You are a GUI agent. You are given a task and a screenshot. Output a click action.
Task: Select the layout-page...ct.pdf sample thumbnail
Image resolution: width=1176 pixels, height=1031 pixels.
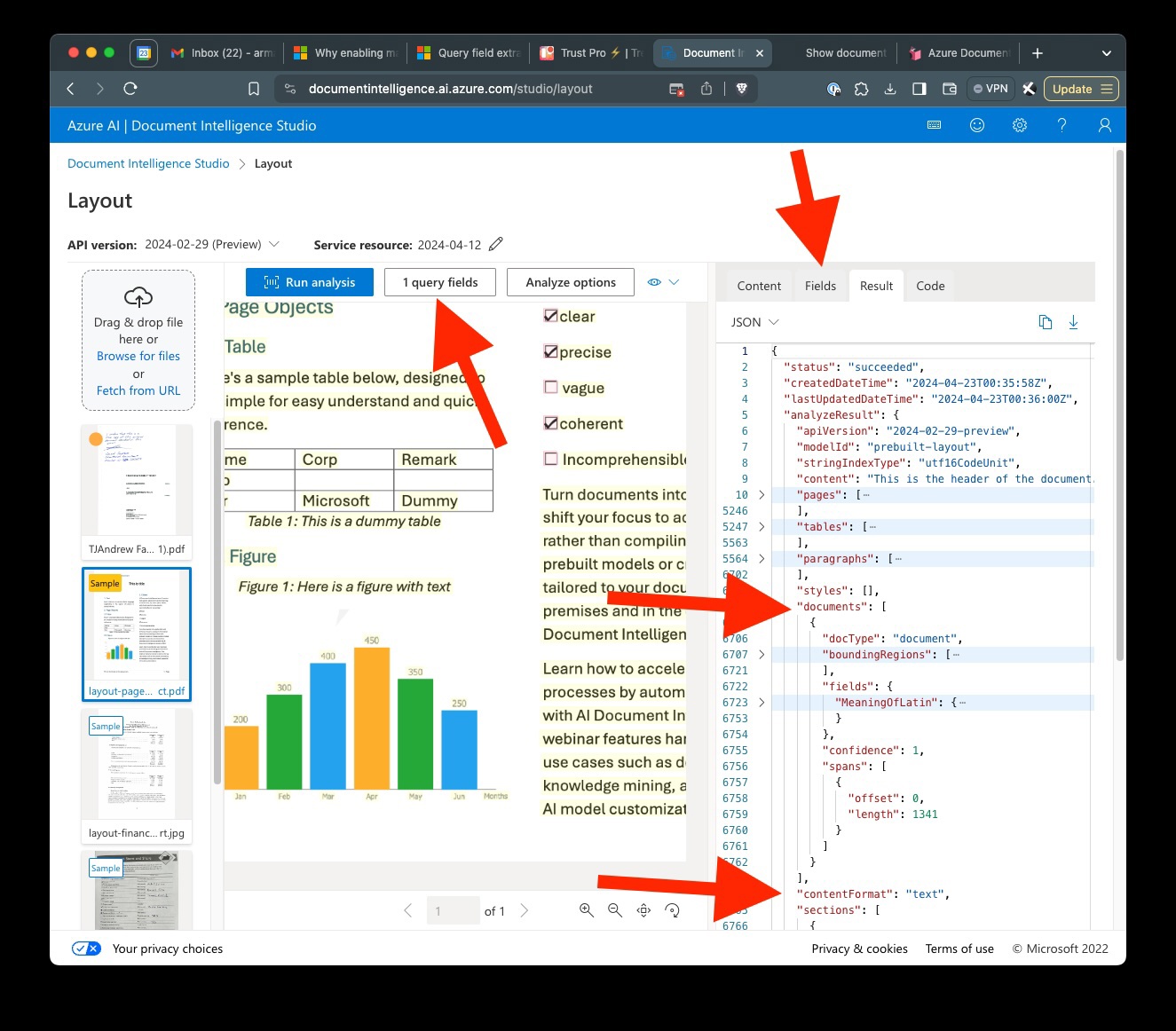pos(137,634)
